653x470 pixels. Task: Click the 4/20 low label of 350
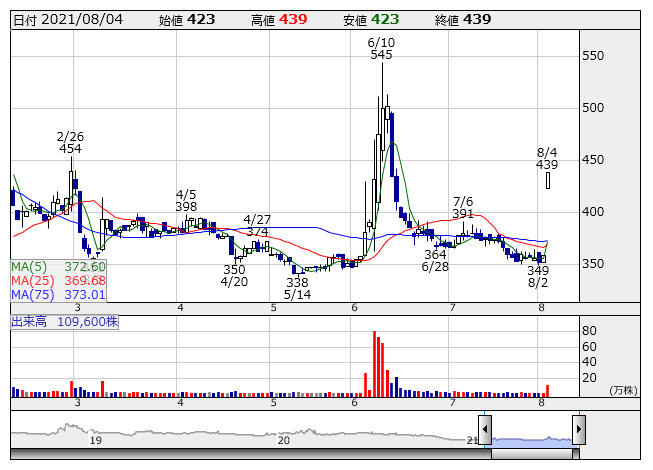tap(234, 276)
